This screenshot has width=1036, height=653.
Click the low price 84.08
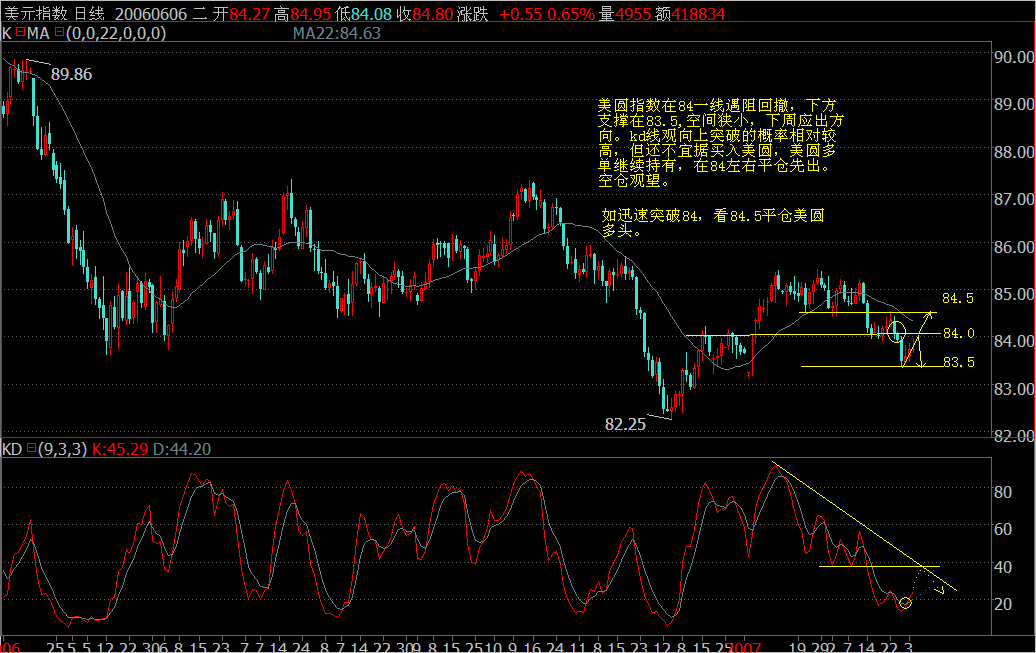point(371,13)
